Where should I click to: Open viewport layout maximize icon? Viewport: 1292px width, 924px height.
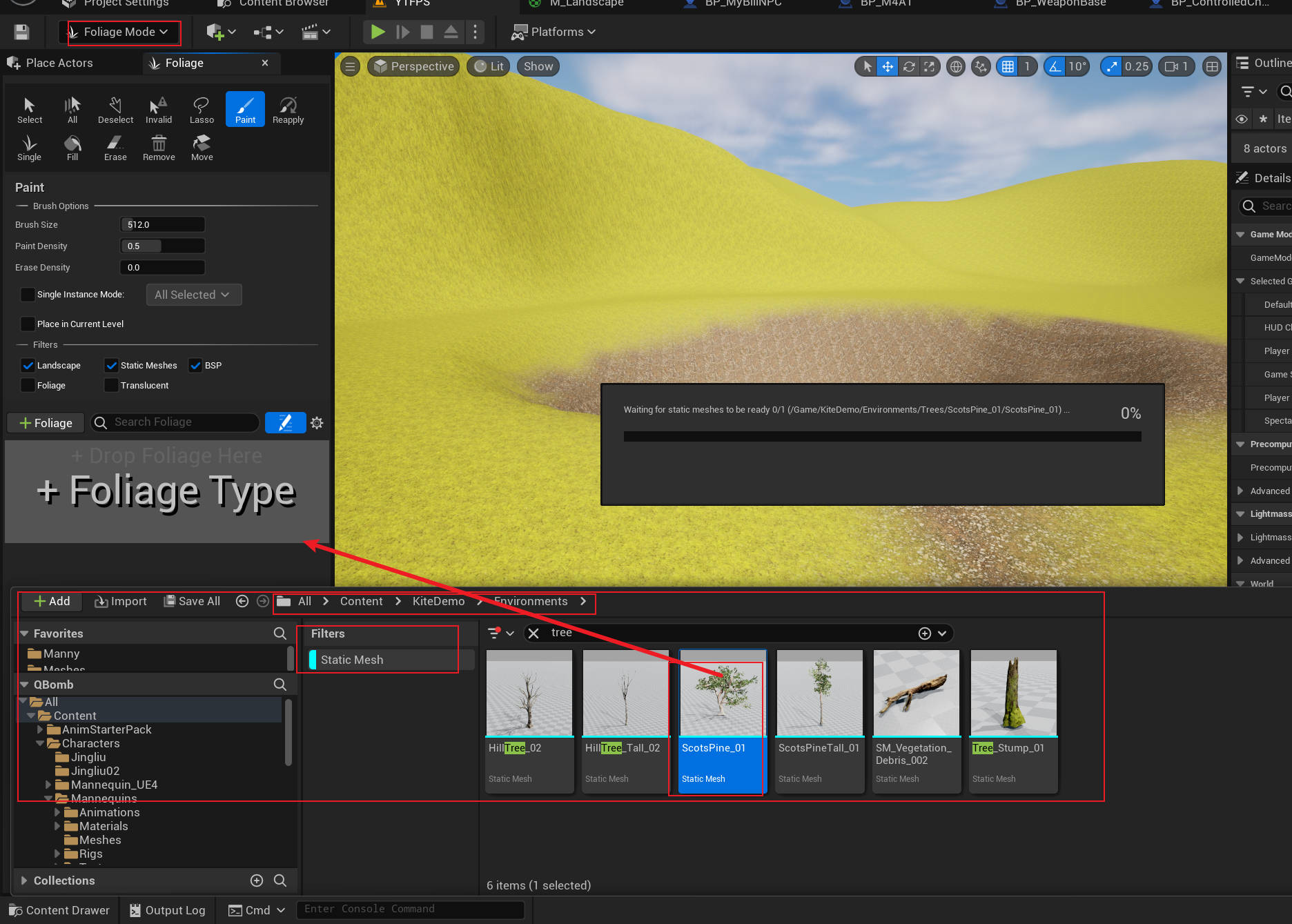(1212, 66)
